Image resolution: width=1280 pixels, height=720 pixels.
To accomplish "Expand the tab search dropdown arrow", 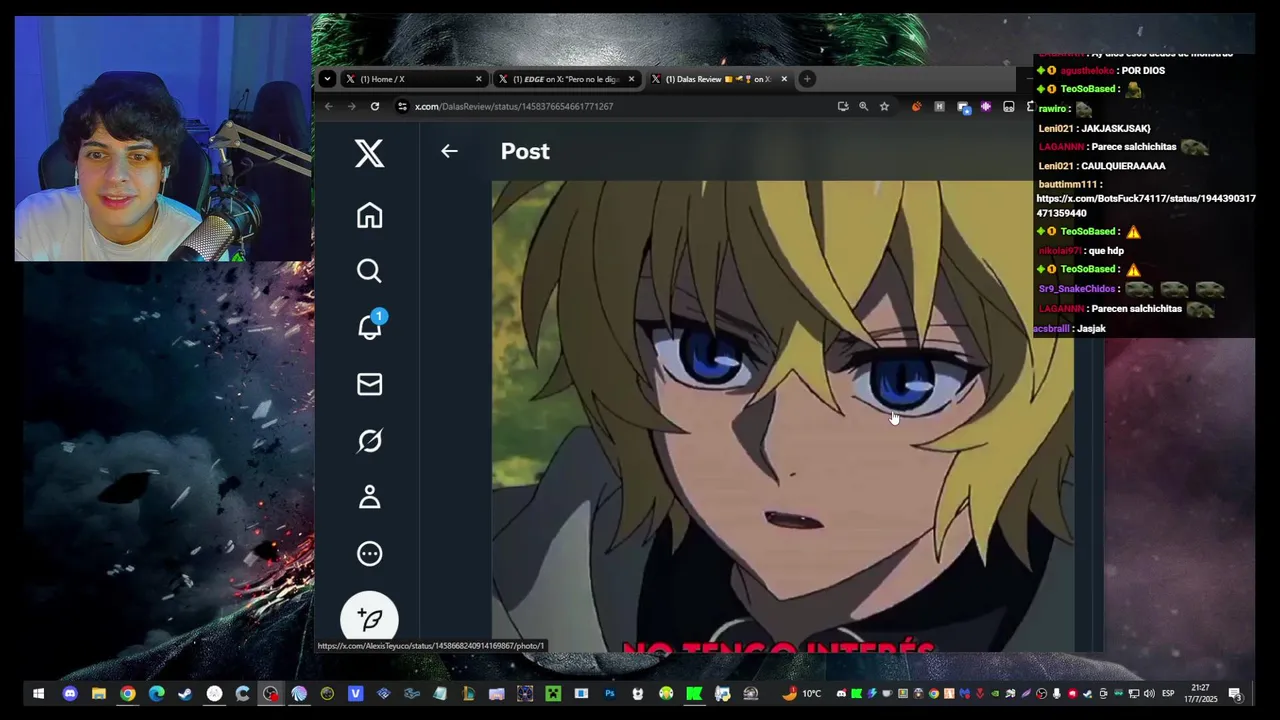I will [327, 79].
